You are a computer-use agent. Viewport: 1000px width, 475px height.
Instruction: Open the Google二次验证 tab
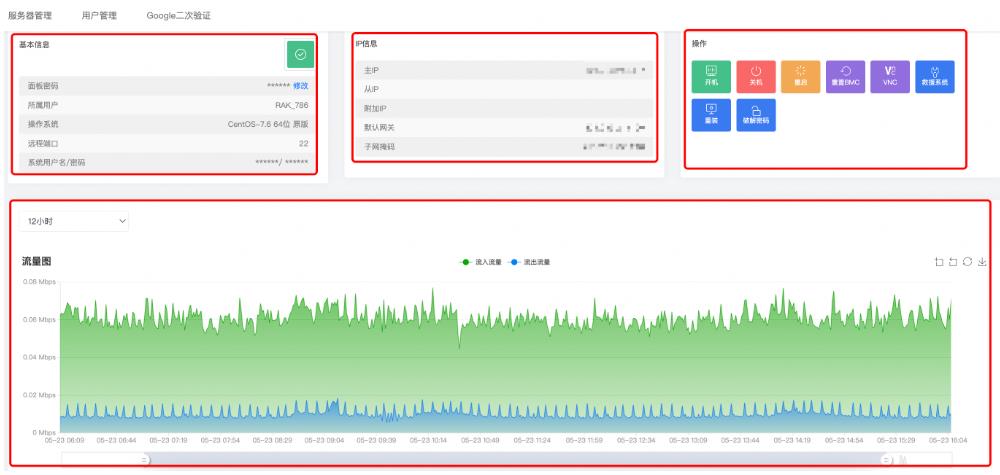tap(178, 16)
